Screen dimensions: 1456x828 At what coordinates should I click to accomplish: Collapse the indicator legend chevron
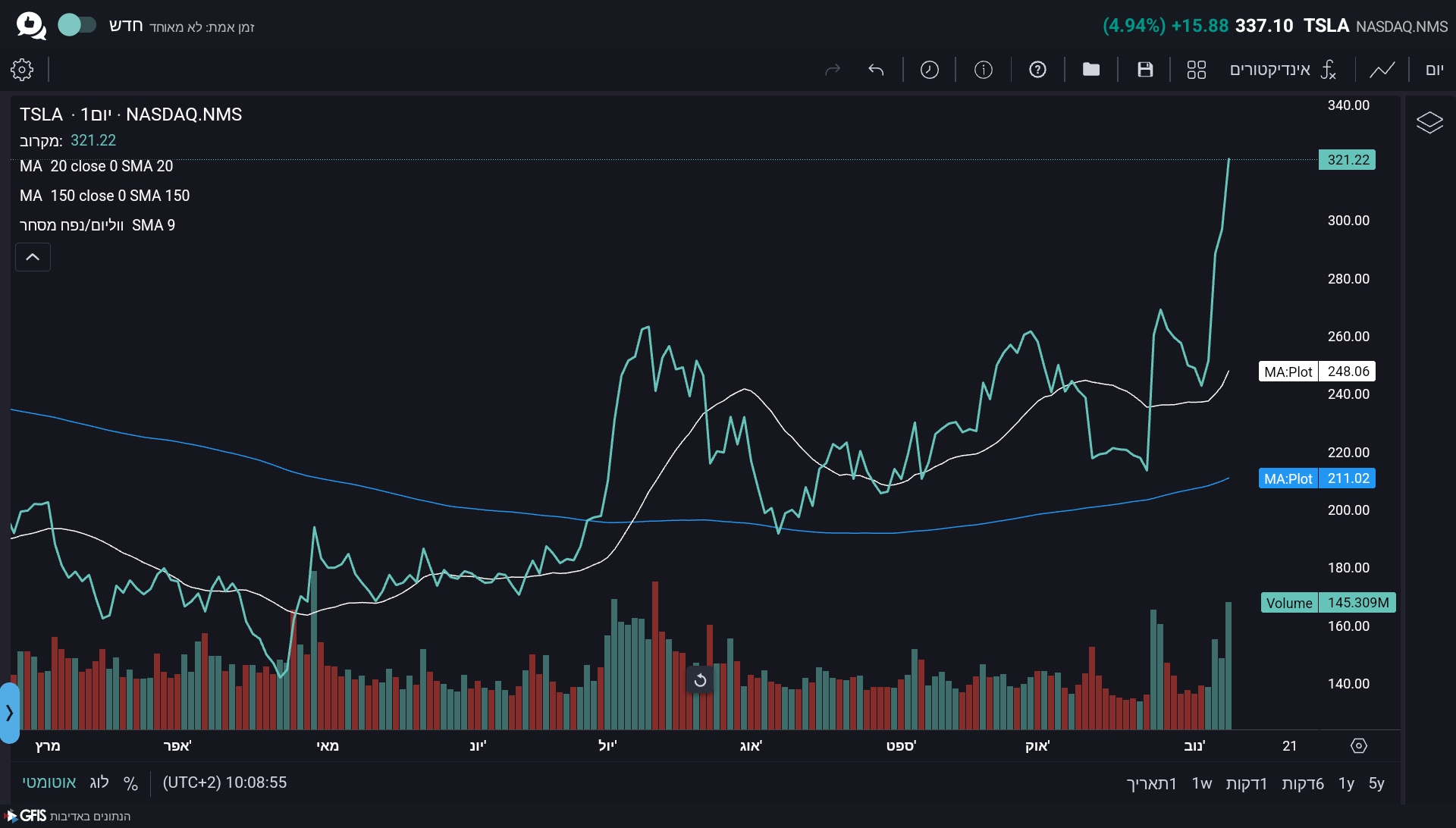click(x=33, y=257)
